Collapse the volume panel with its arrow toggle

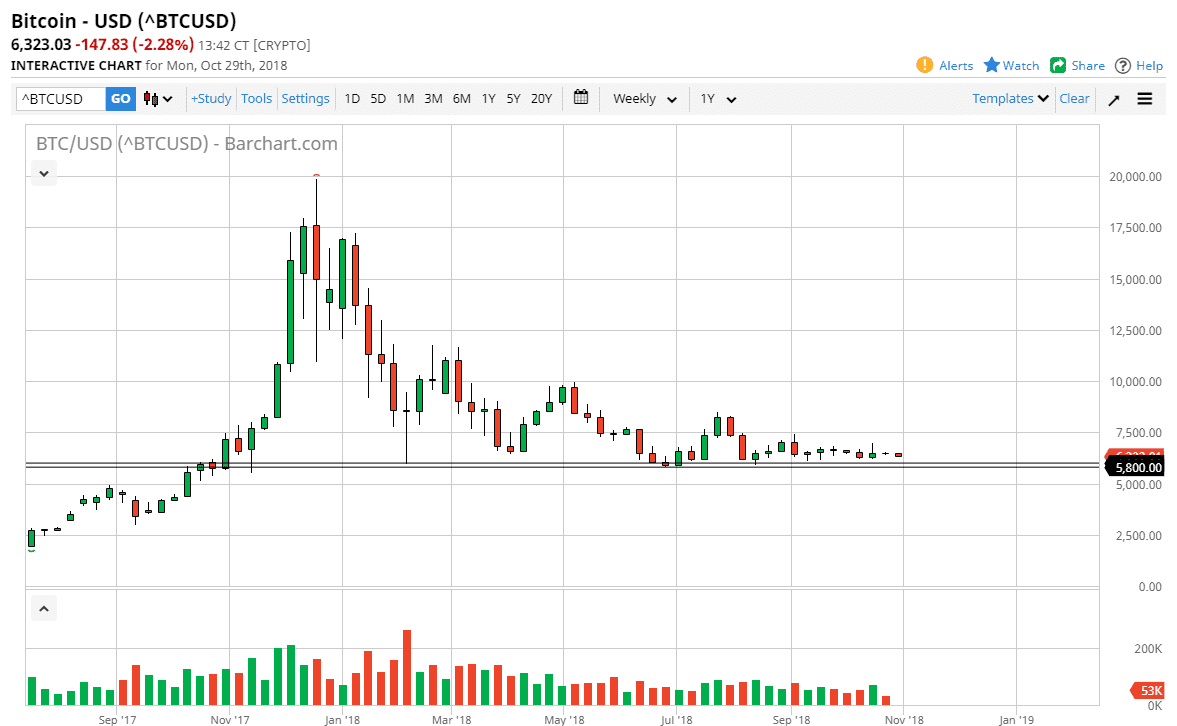coord(43,607)
